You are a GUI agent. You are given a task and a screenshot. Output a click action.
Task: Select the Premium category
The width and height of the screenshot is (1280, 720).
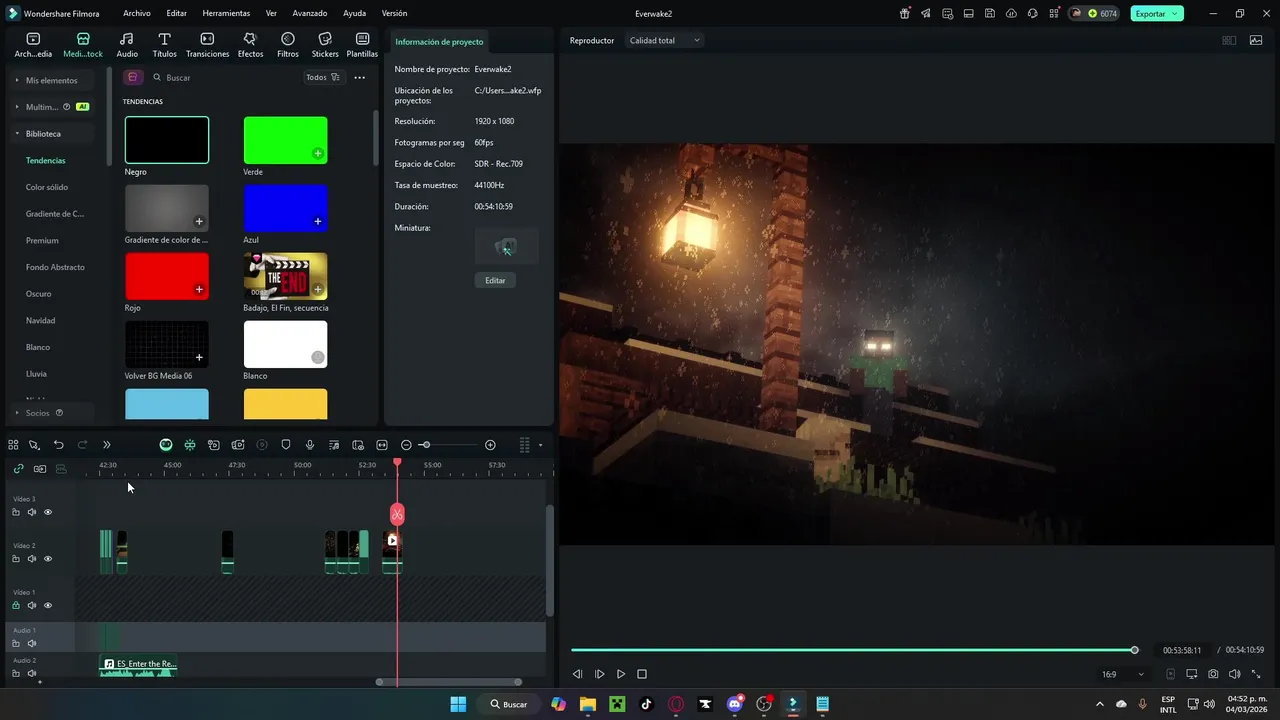[42, 240]
